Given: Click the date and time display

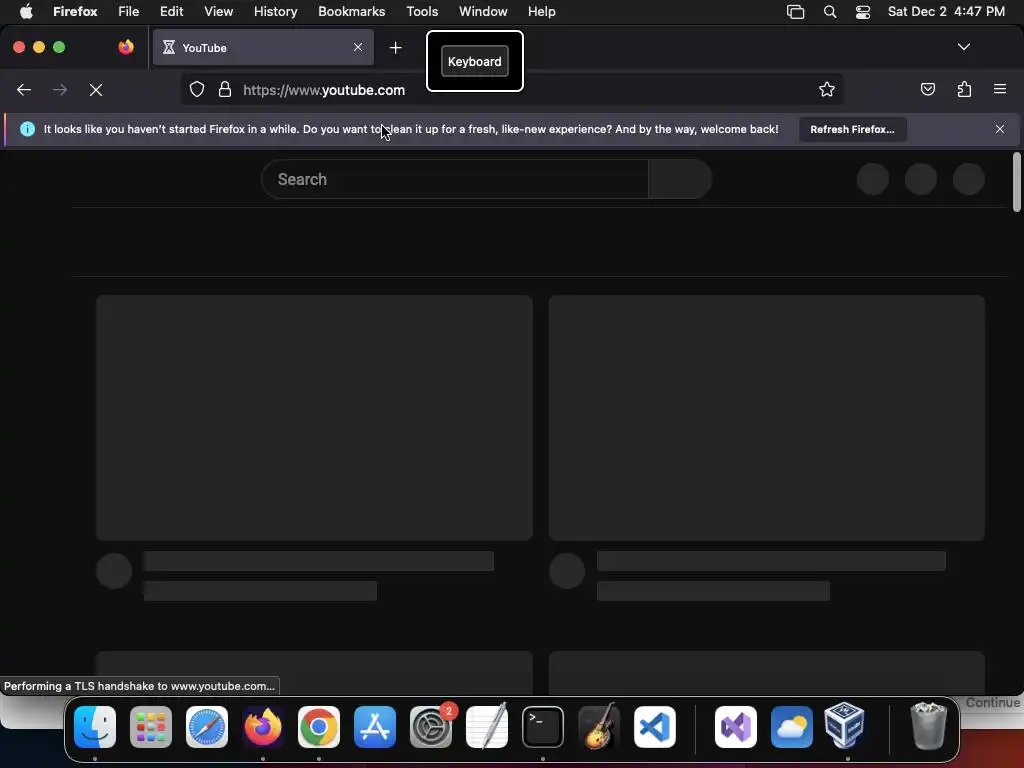Looking at the screenshot, I should (x=946, y=12).
